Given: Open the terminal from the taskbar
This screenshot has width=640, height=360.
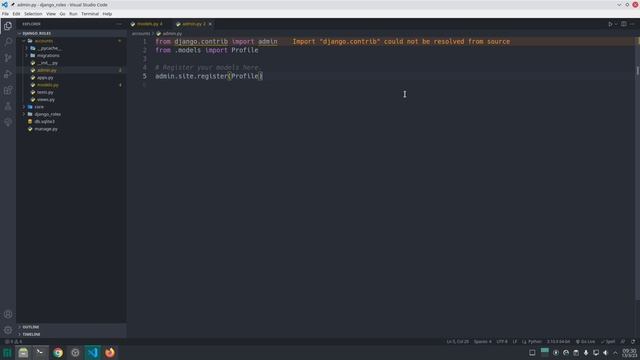Looking at the screenshot, I should click(x=40, y=353).
